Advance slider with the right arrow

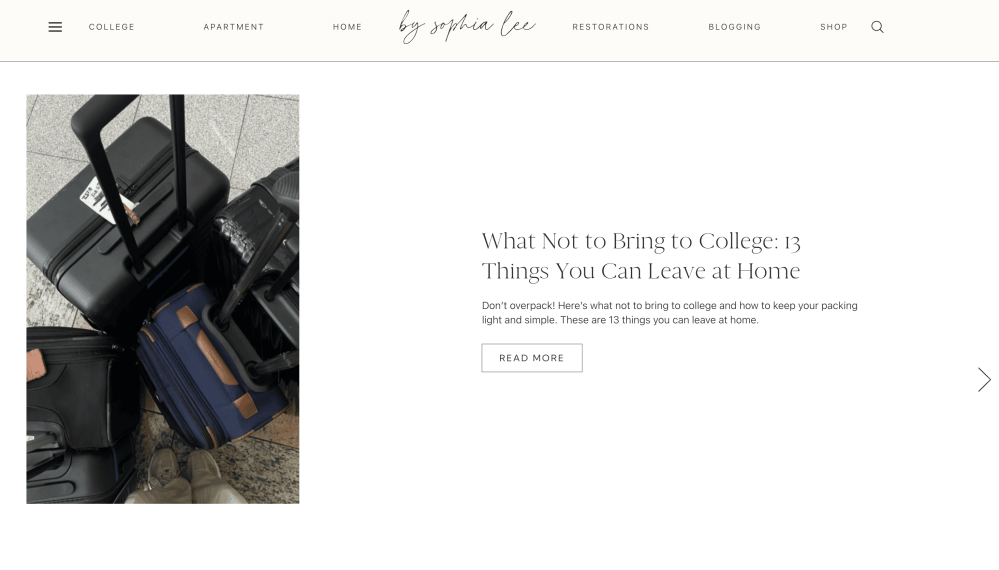click(x=984, y=380)
